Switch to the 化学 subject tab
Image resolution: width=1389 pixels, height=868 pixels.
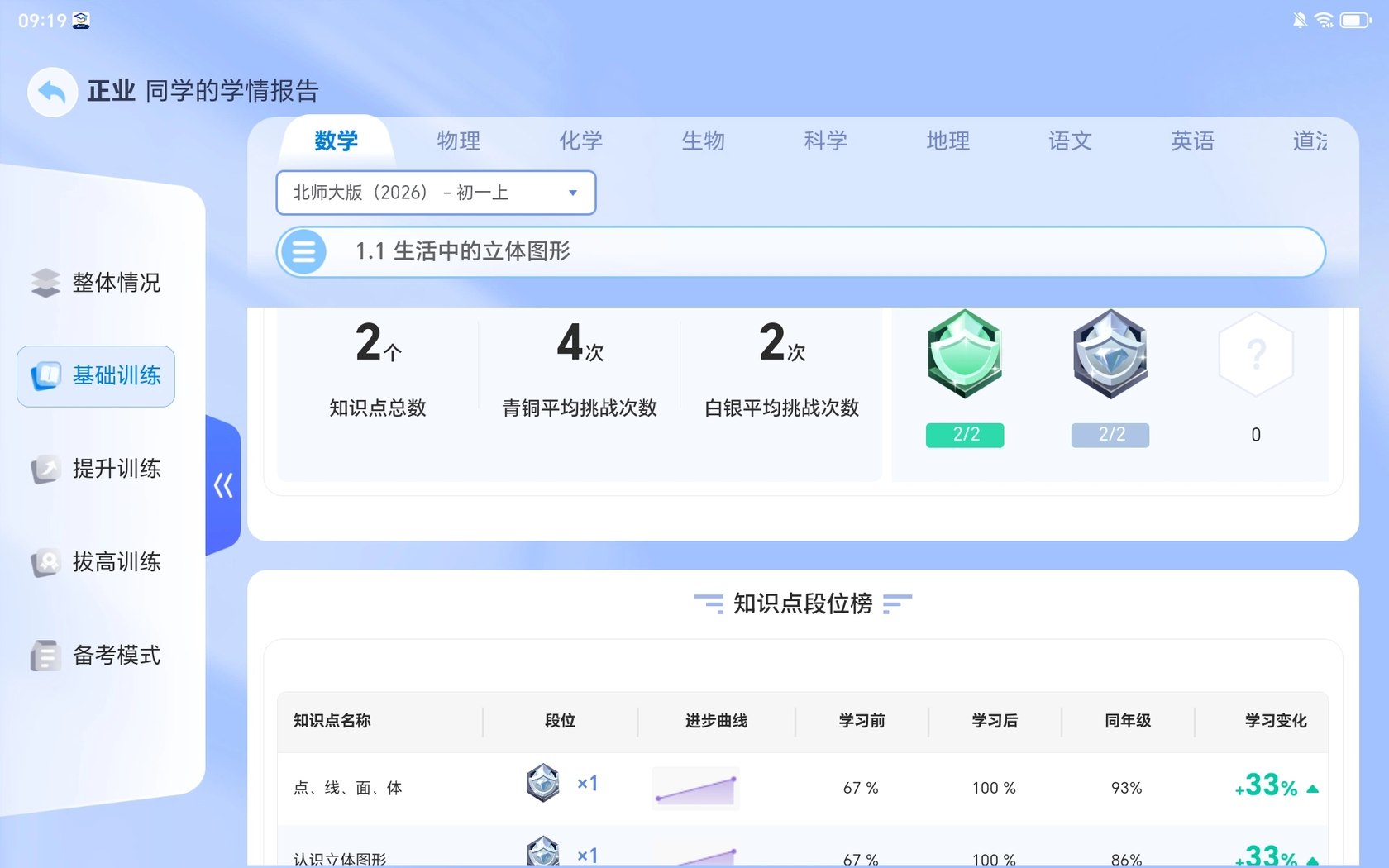click(581, 141)
